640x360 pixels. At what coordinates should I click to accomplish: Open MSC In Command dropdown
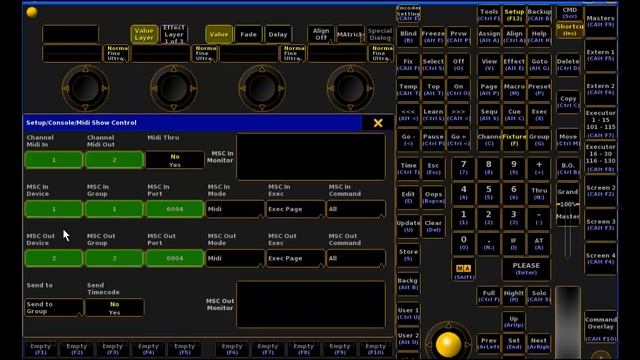(x=356, y=209)
